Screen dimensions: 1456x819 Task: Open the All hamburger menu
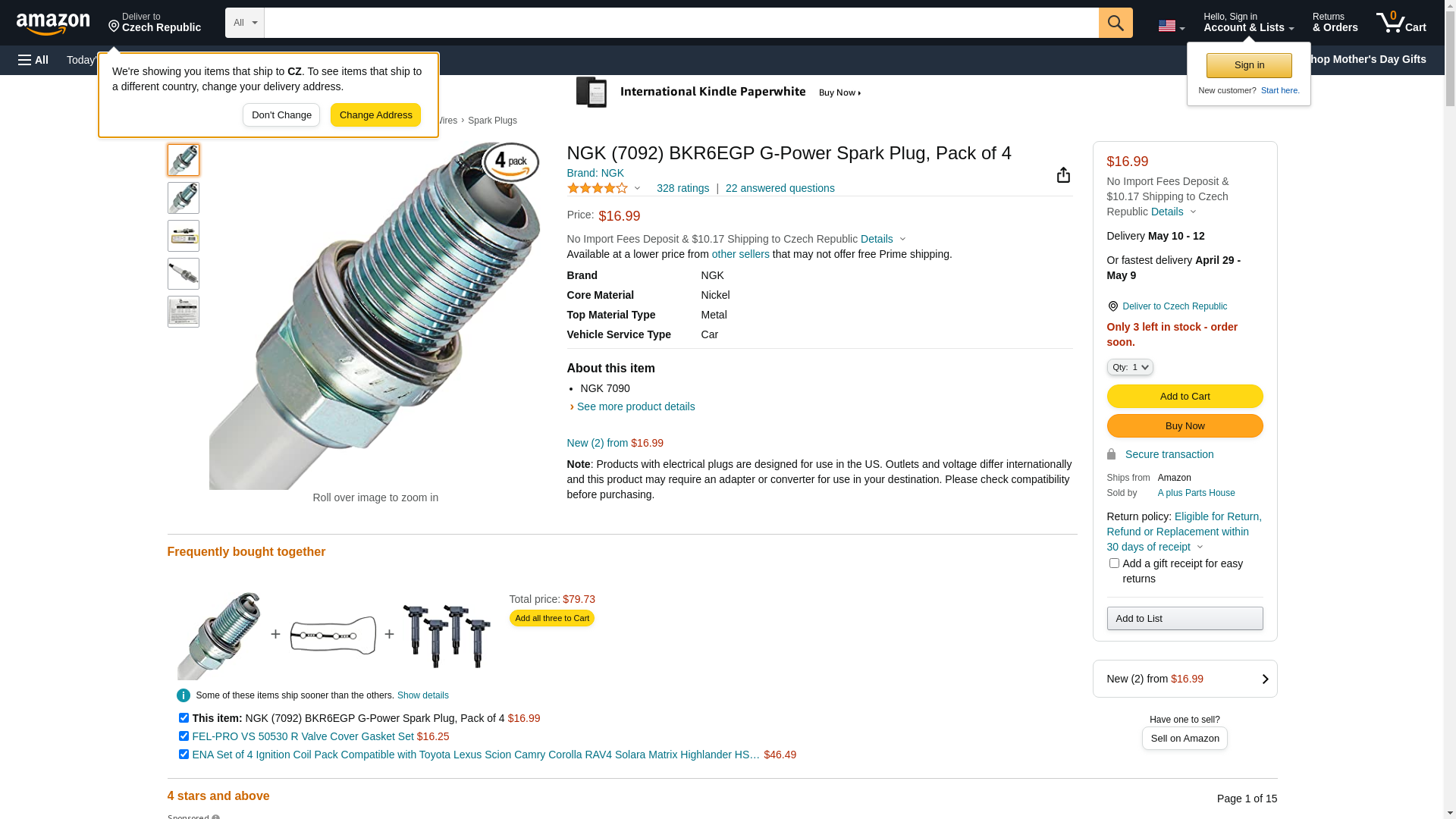(33, 60)
